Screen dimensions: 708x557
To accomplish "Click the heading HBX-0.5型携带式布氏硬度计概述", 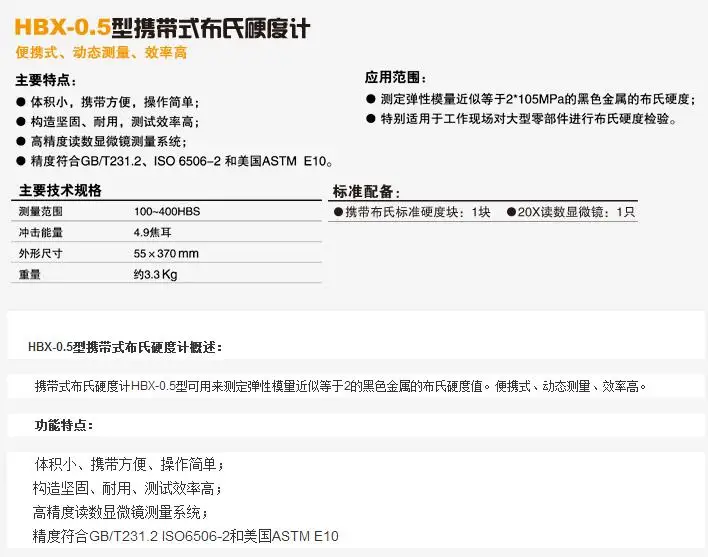I will (125, 347).
